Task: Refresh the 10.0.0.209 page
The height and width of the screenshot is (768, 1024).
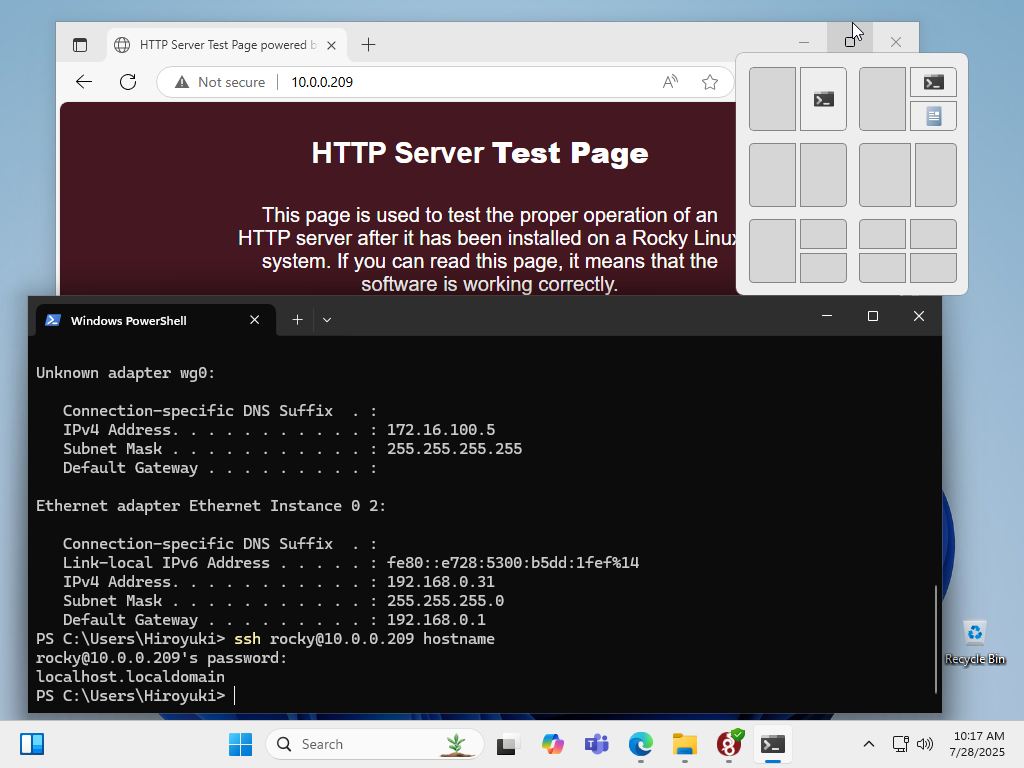Action: click(x=128, y=82)
